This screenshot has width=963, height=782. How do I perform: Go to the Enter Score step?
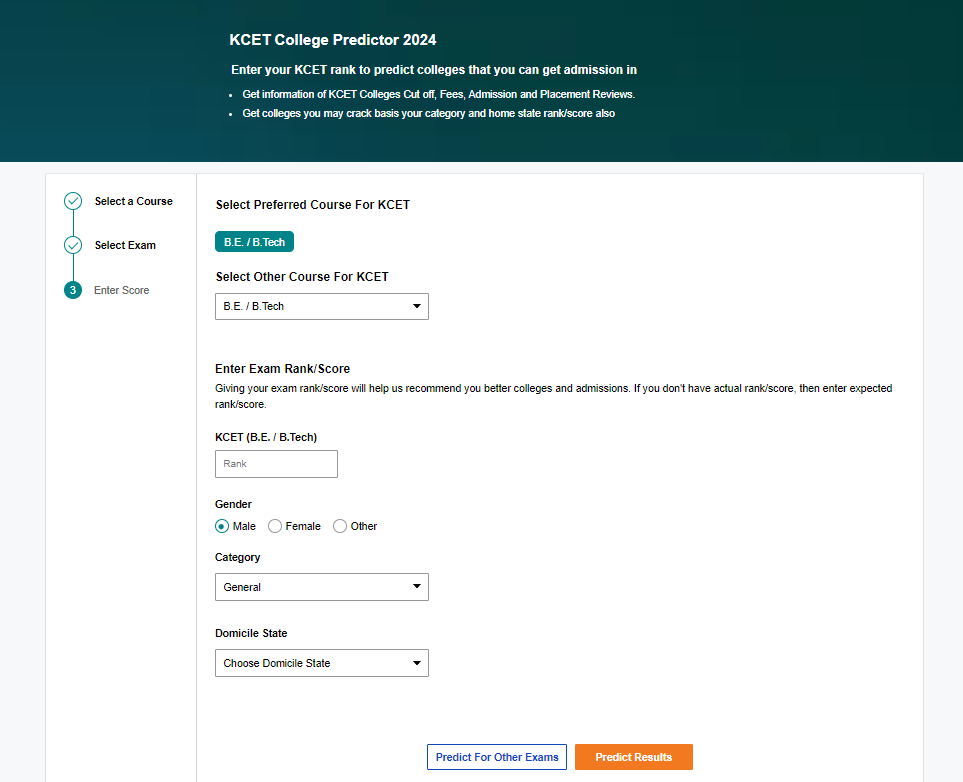[x=120, y=289]
